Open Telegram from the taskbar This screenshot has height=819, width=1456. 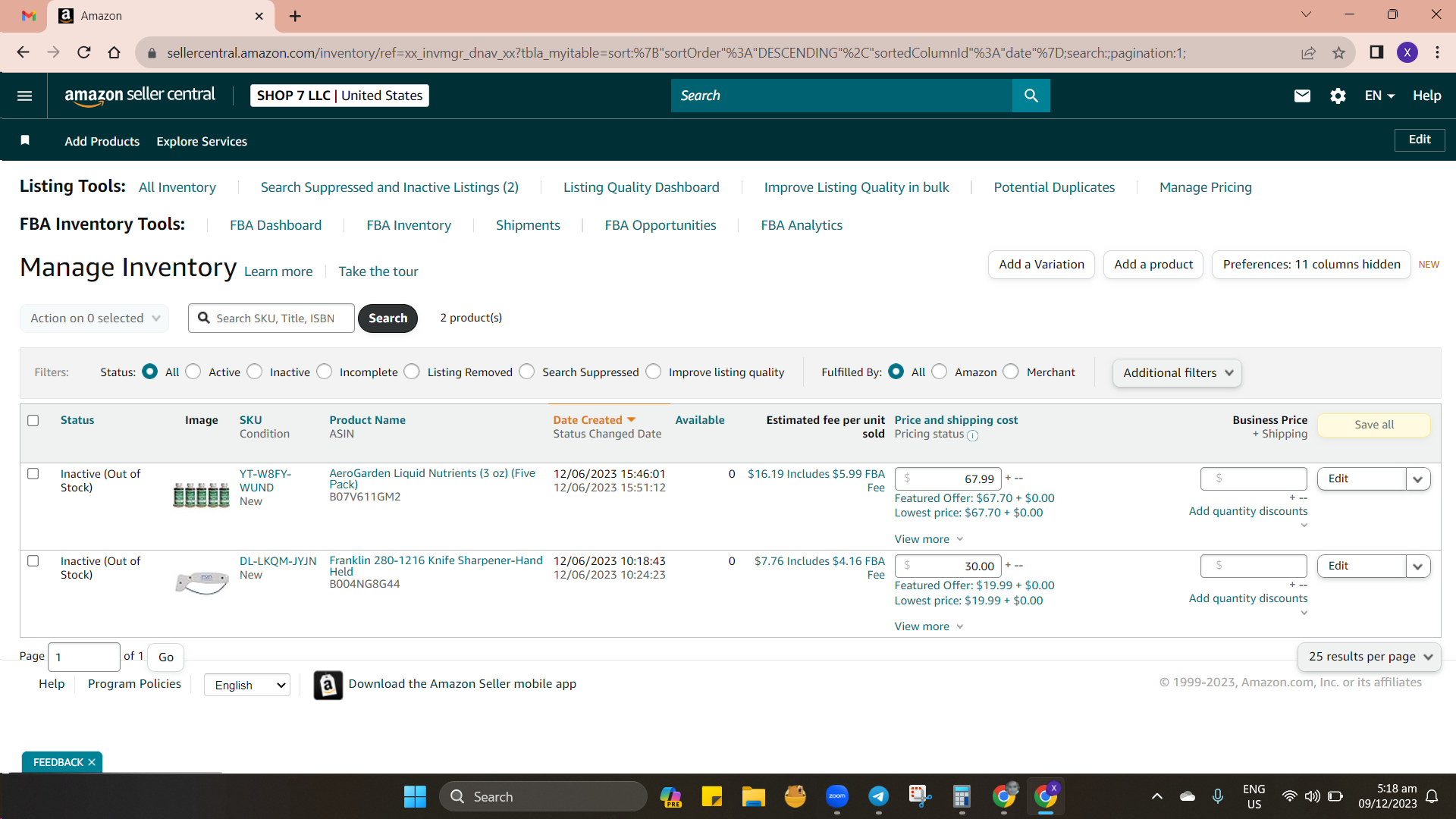879,796
